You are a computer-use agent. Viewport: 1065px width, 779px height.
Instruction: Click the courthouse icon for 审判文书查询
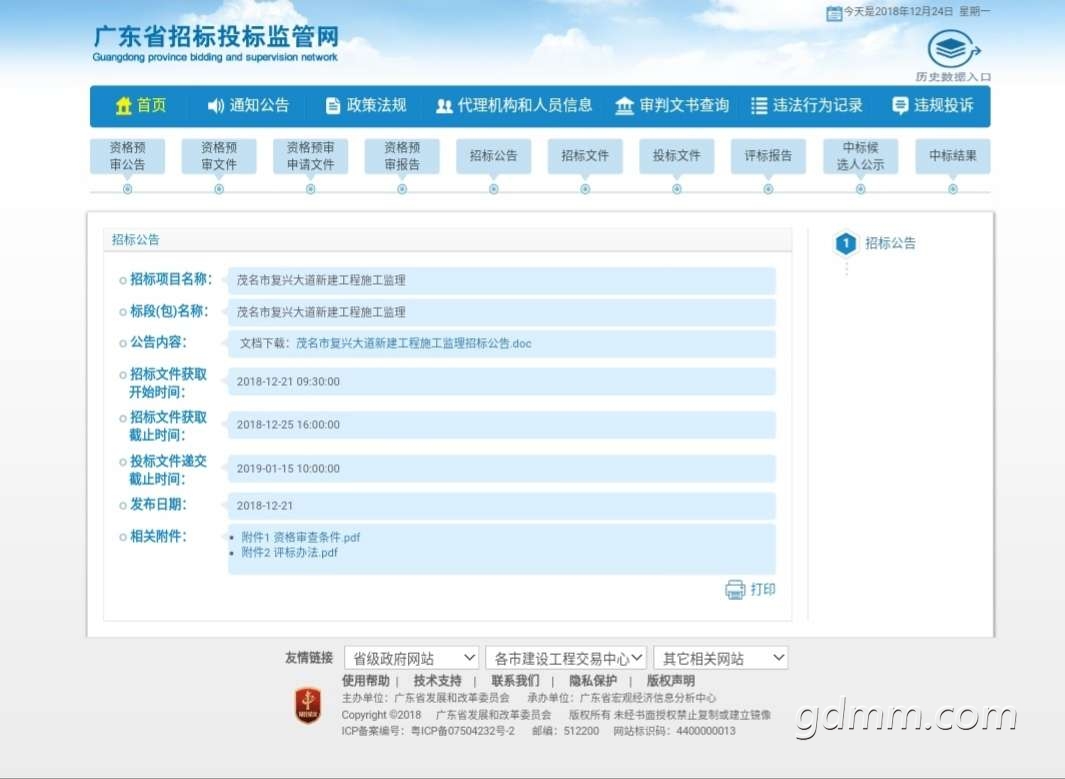tap(625, 106)
